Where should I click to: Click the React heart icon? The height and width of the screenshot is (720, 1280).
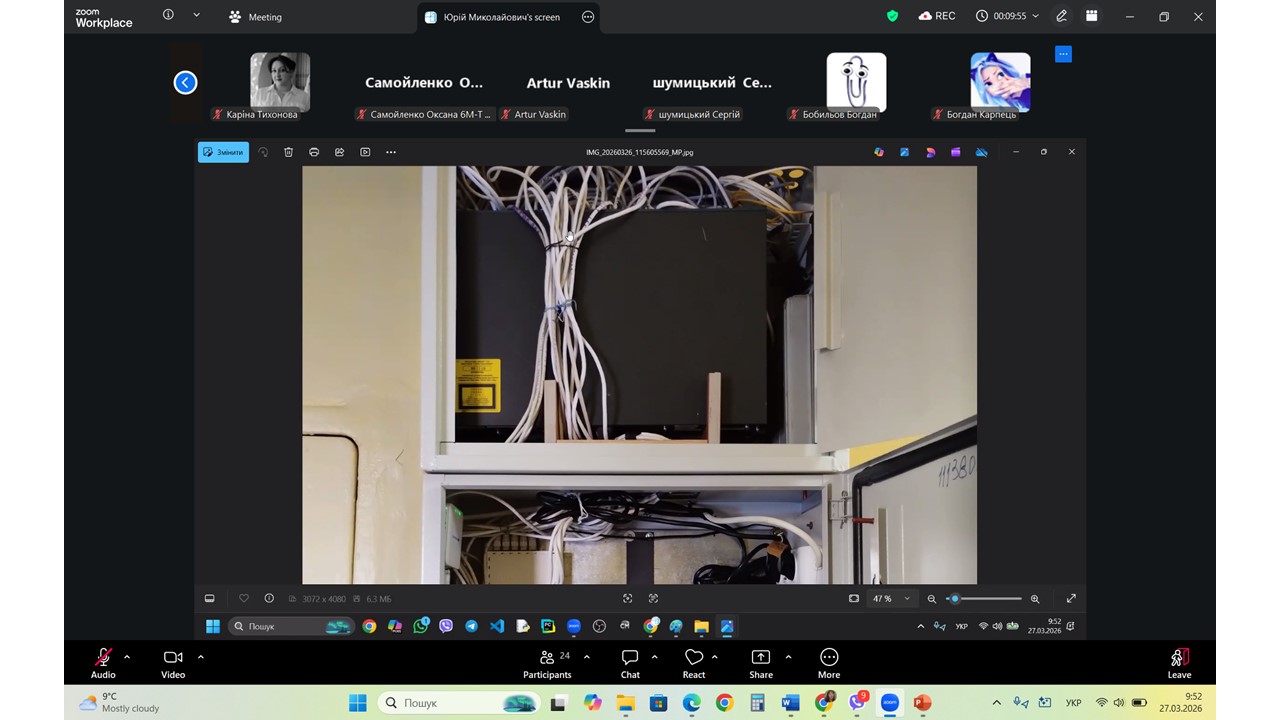(x=694, y=658)
